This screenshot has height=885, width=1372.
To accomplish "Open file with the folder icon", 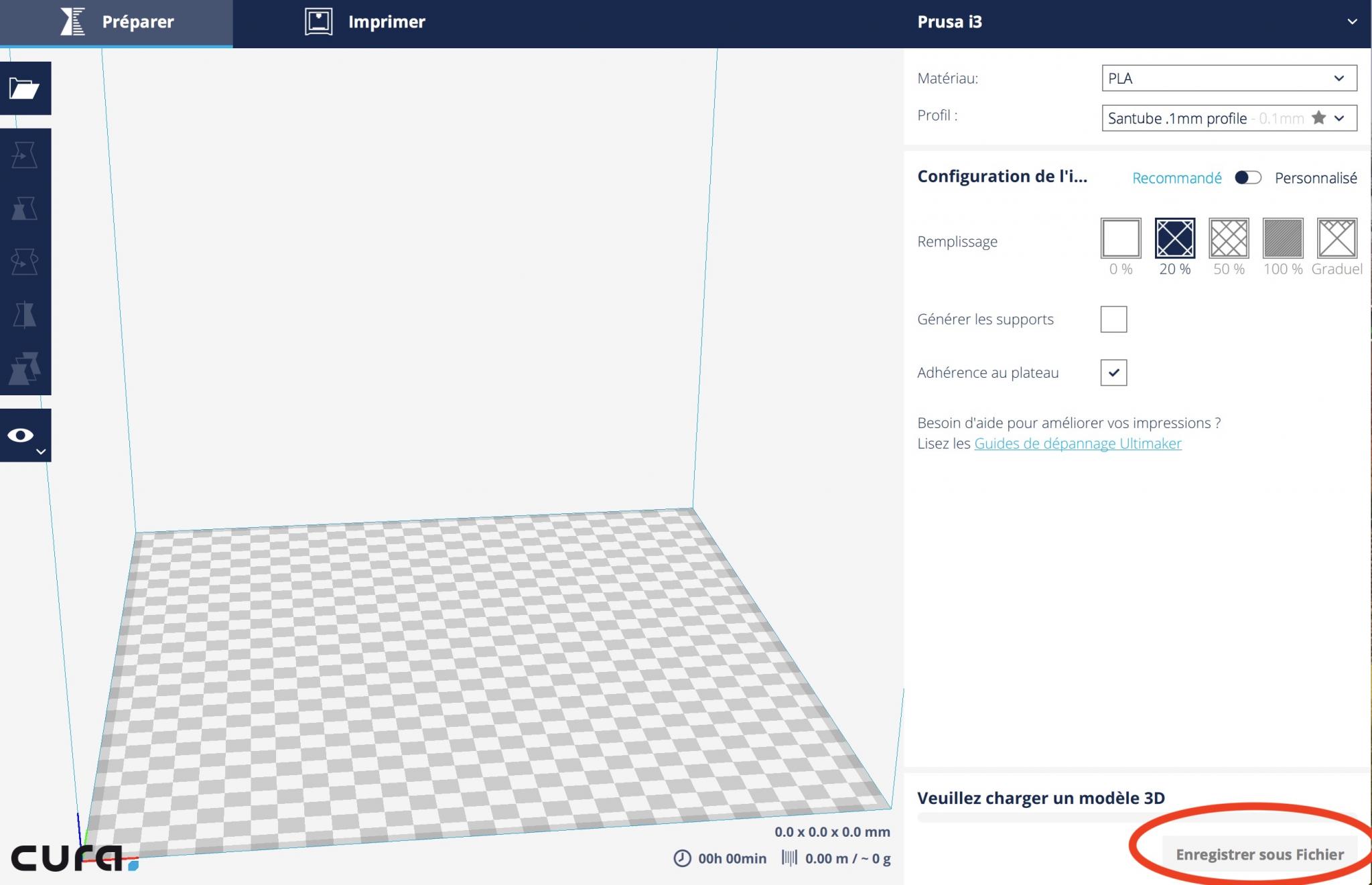I will [x=25, y=88].
